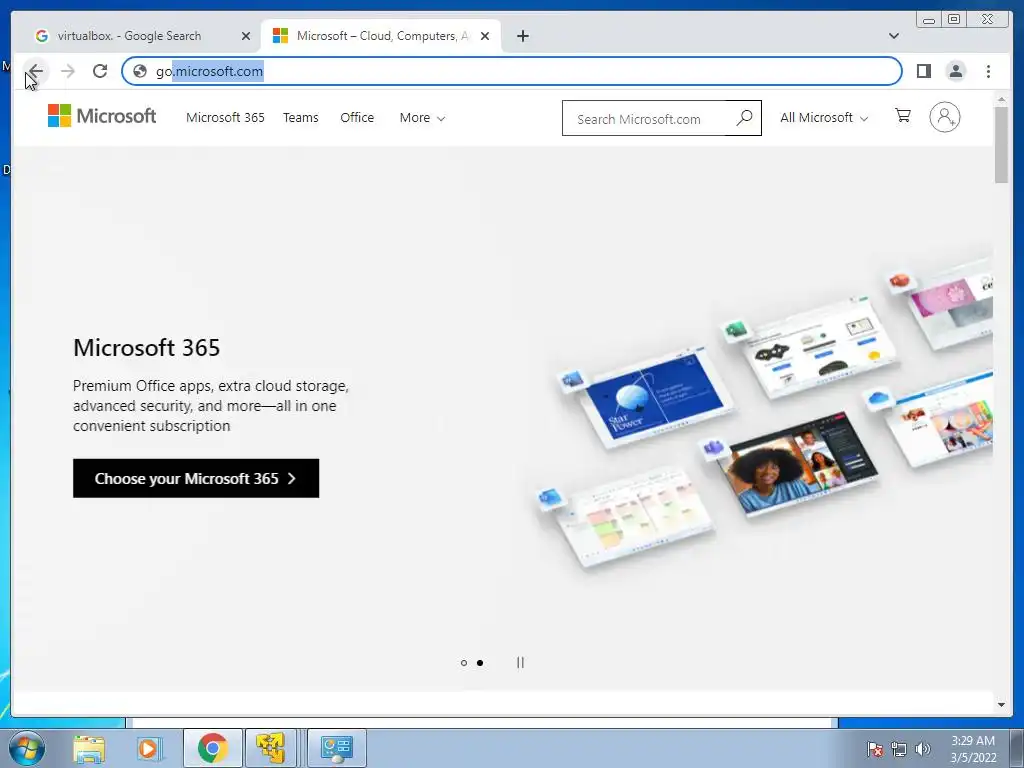This screenshot has height=768, width=1024.
Task: Reload the current page
Action: tap(100, 71)
